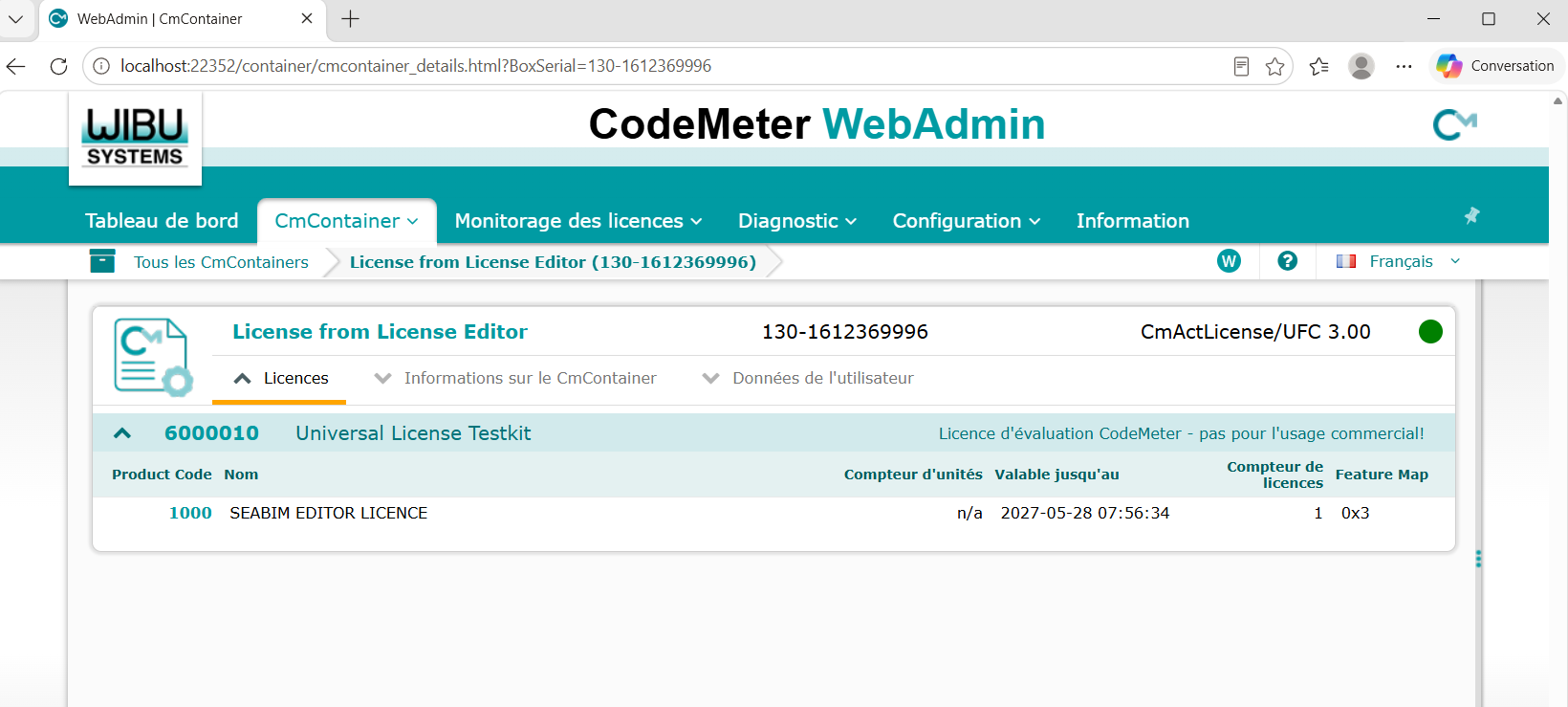Click the Valable jusqu'au column header
The width and height of the screenshot is (1568, 707).
tap(1056, 475)
